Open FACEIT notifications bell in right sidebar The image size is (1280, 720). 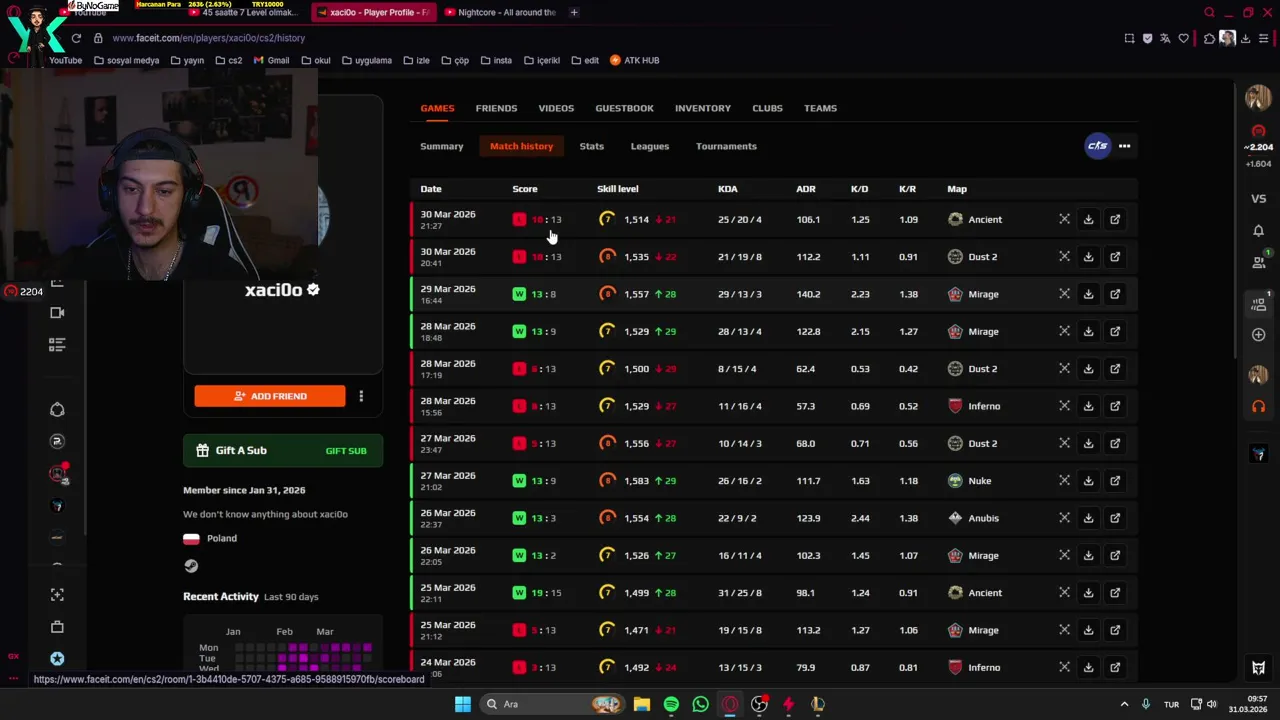coord(1258,231)
